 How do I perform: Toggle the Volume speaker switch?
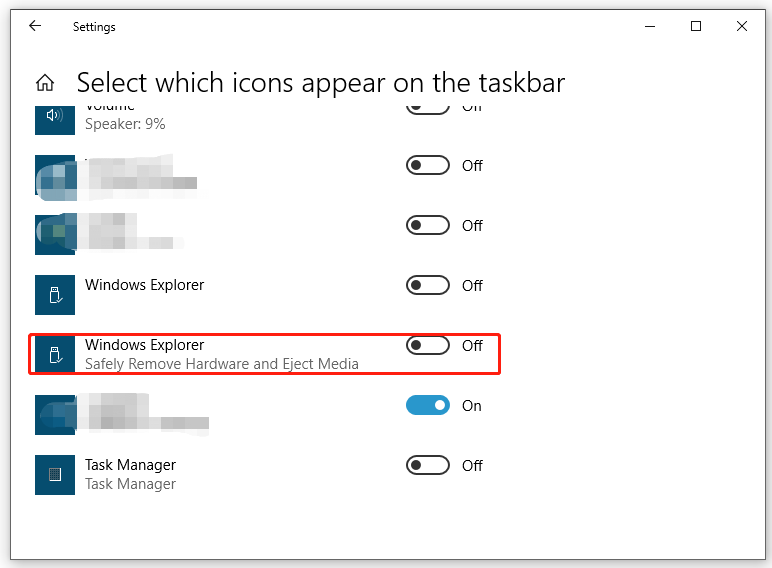pos(427,108)
